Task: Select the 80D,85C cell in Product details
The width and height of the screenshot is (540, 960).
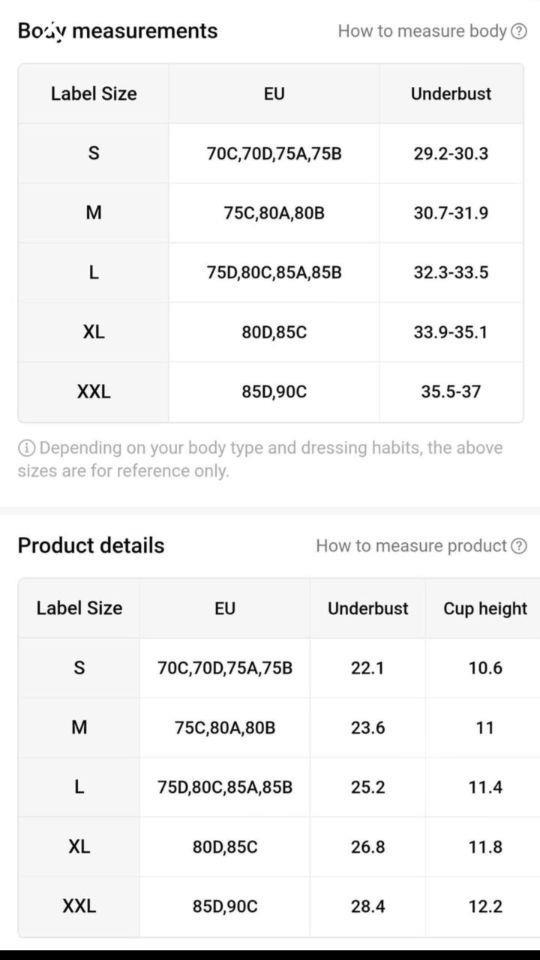Action: point(225,847)
